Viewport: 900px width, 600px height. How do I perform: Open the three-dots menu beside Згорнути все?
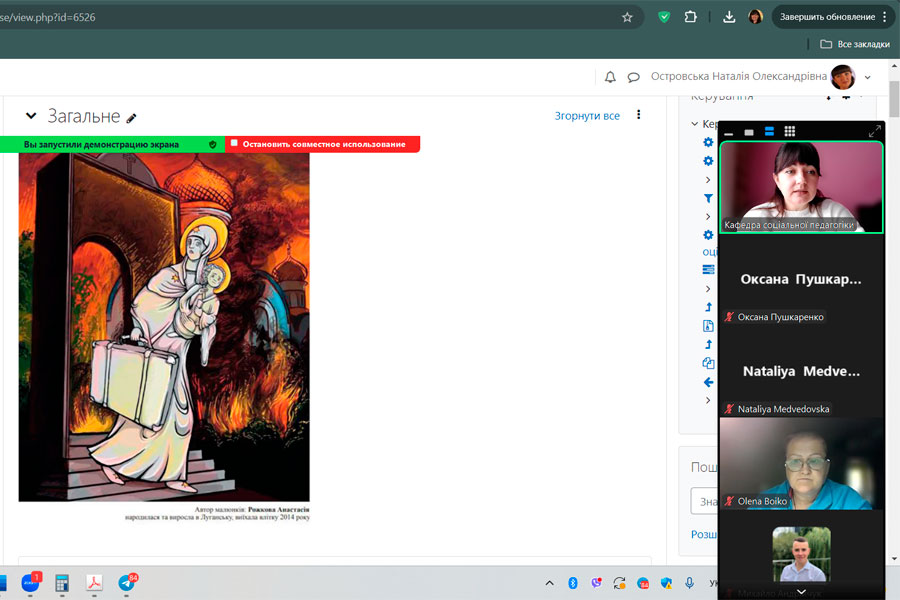coord(639,115)
